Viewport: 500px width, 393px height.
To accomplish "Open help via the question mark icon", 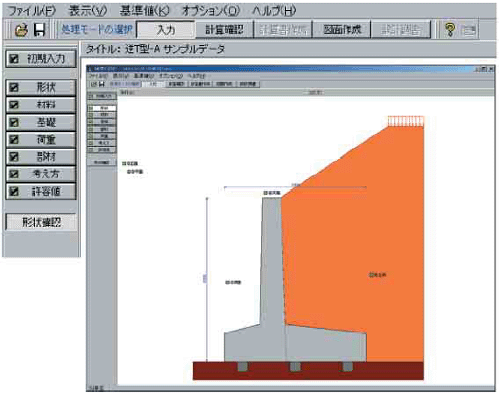I will pyautogui.click(x=450, y=30).
